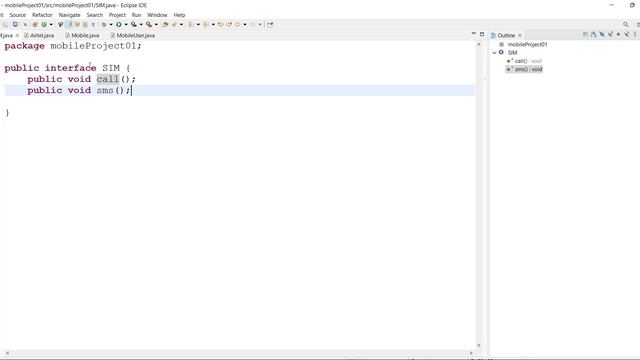Click the editor's vertical scrollbar down arrow

pyautogui.click(x=479, y=345)
